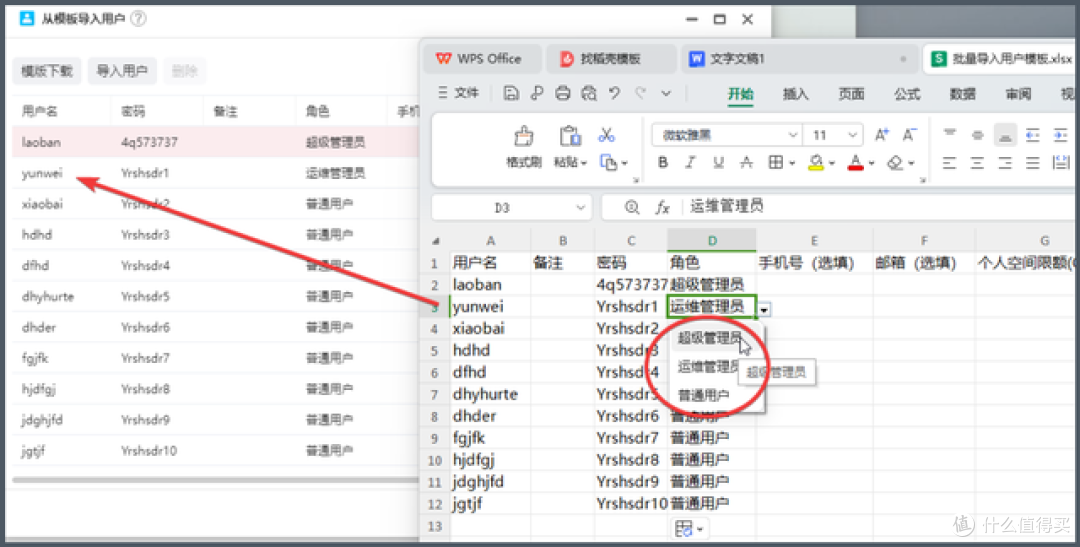The image size is (1080, 547).
Task: Click the fx insert function icon
Action: coord(662,207)
